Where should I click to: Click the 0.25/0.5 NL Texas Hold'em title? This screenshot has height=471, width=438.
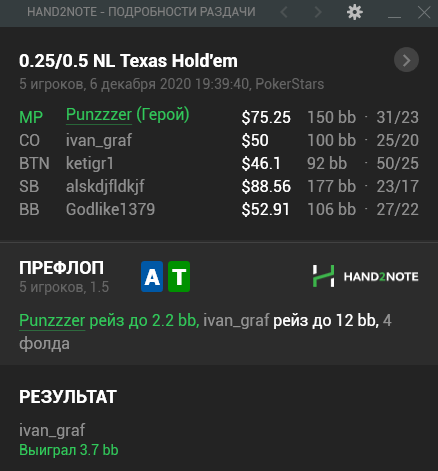click(128, 61)
